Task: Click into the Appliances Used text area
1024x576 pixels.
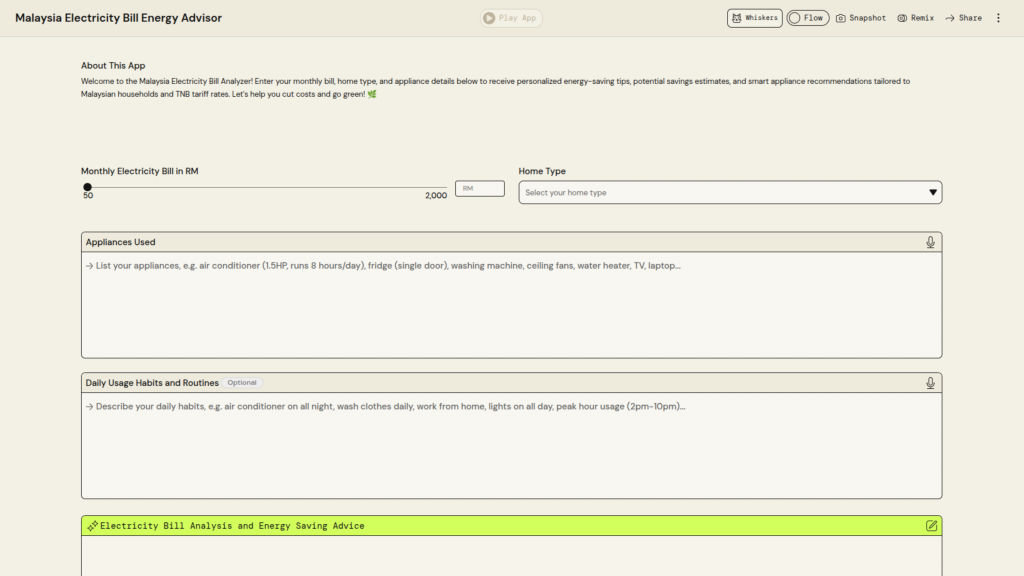Action: pos(511,305)
